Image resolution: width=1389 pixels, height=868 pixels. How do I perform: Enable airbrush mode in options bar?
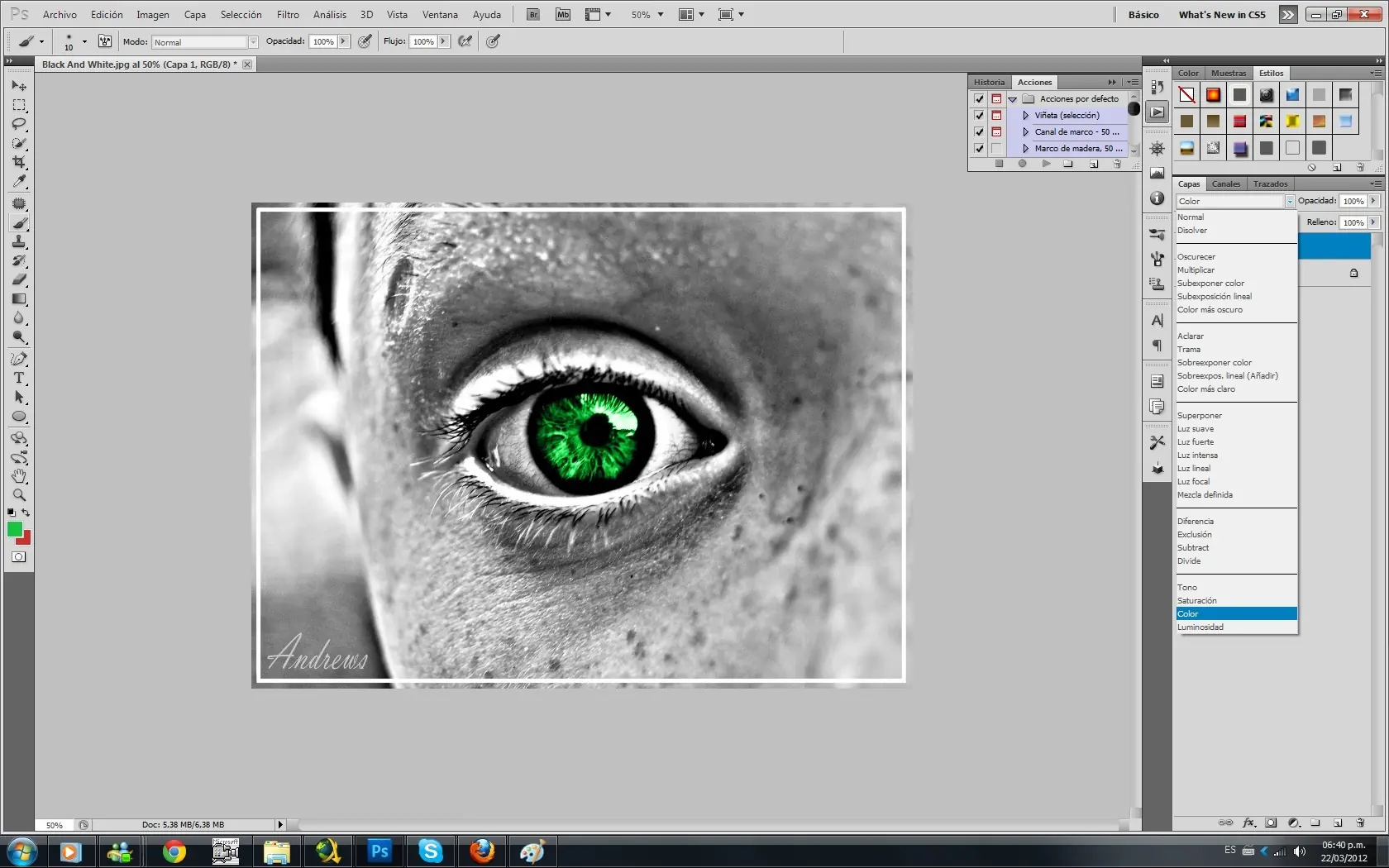coord(465,41)
